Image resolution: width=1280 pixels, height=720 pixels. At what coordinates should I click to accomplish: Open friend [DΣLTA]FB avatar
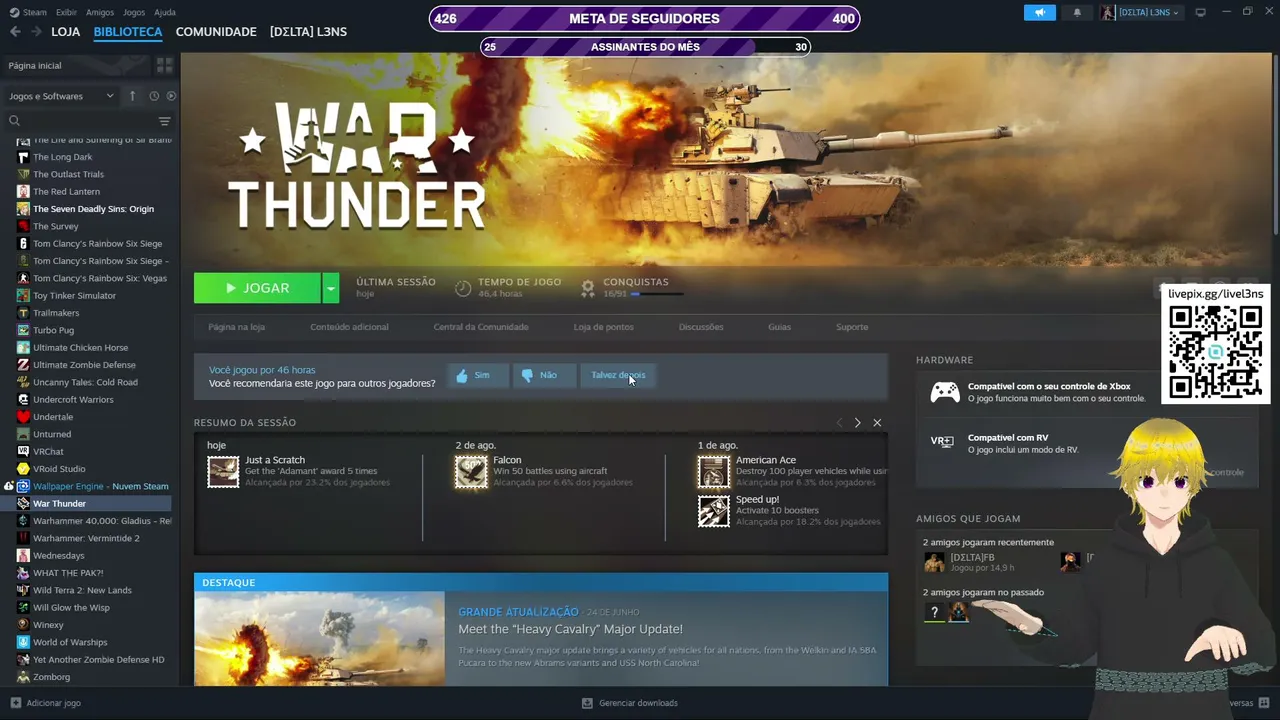click(934, 562)
